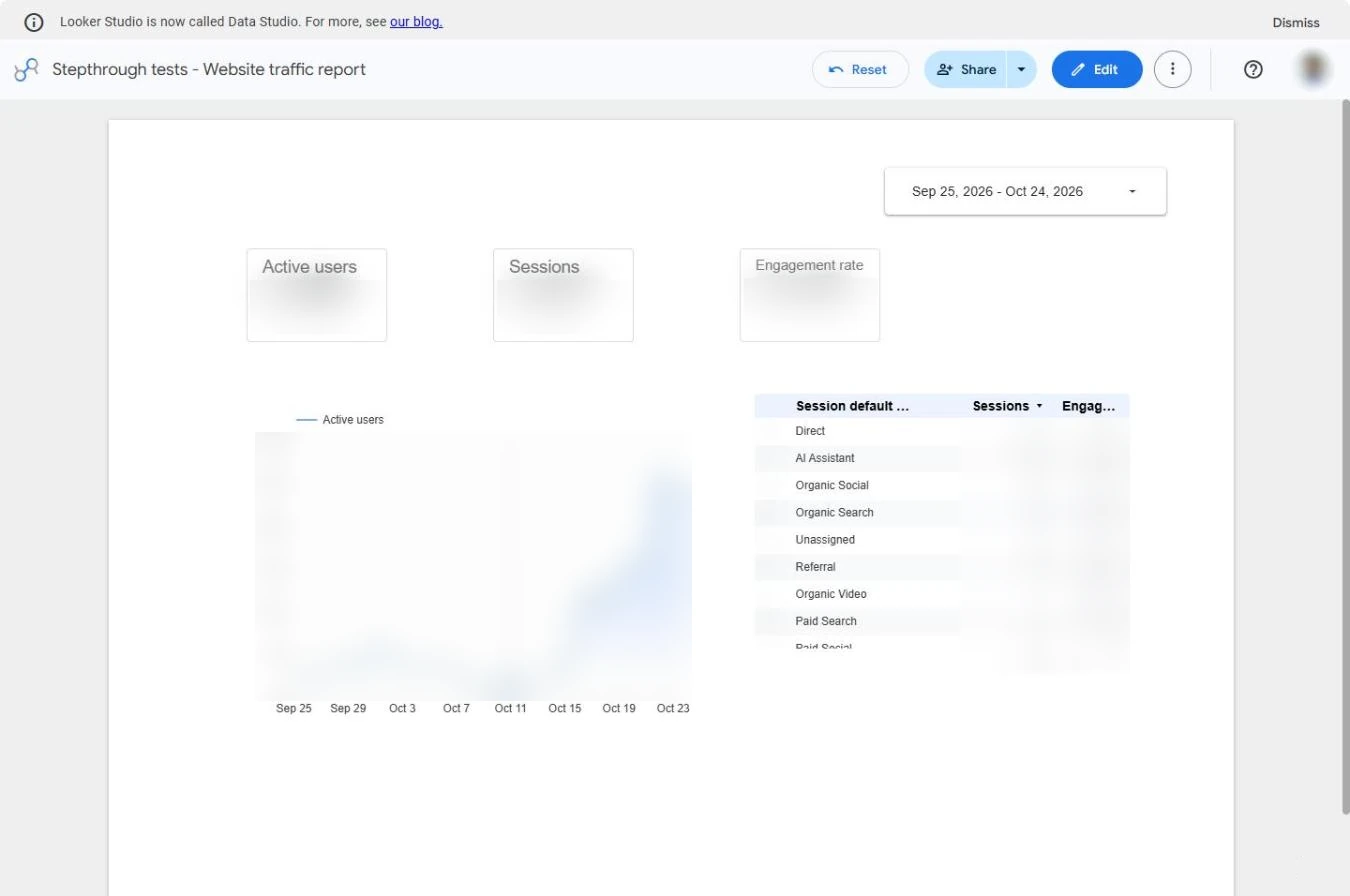Click the Organic Video table row
The height and width of the screenshot is (896, 1350).
coord(942,594)
